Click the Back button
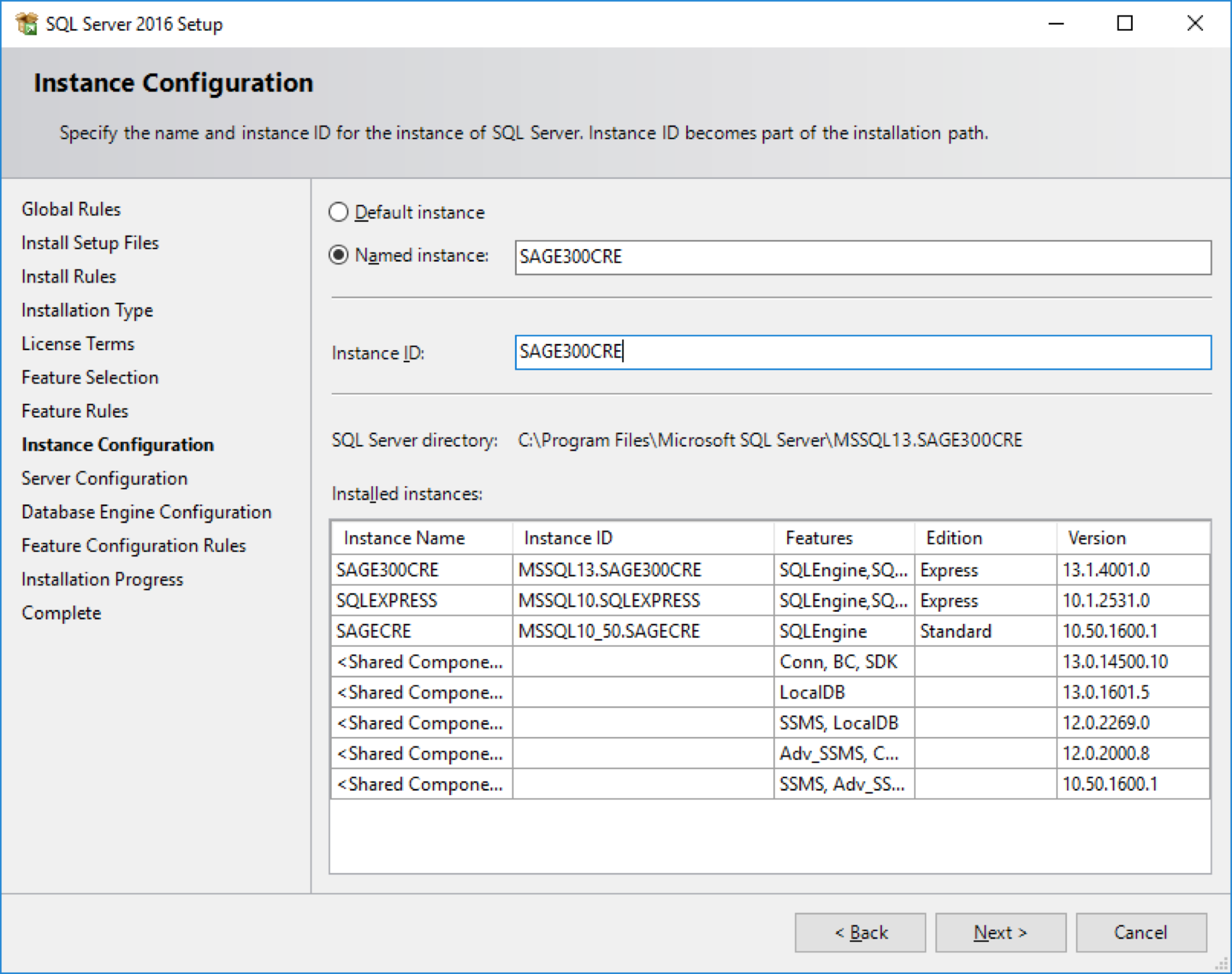The height and width of the screenshot is (974, 1232). tap(860, 932)
